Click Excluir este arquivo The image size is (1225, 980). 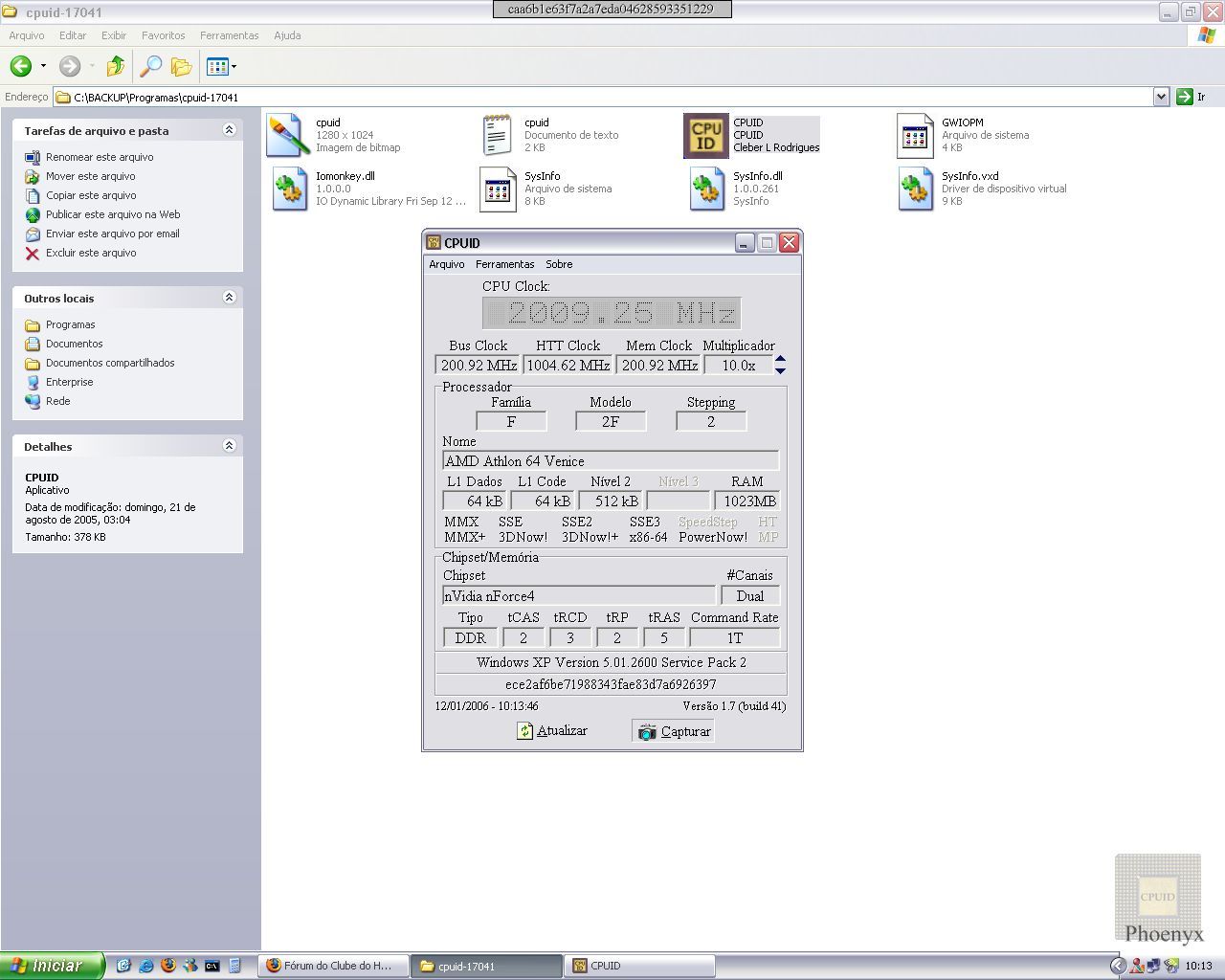(x=91, y=253)
